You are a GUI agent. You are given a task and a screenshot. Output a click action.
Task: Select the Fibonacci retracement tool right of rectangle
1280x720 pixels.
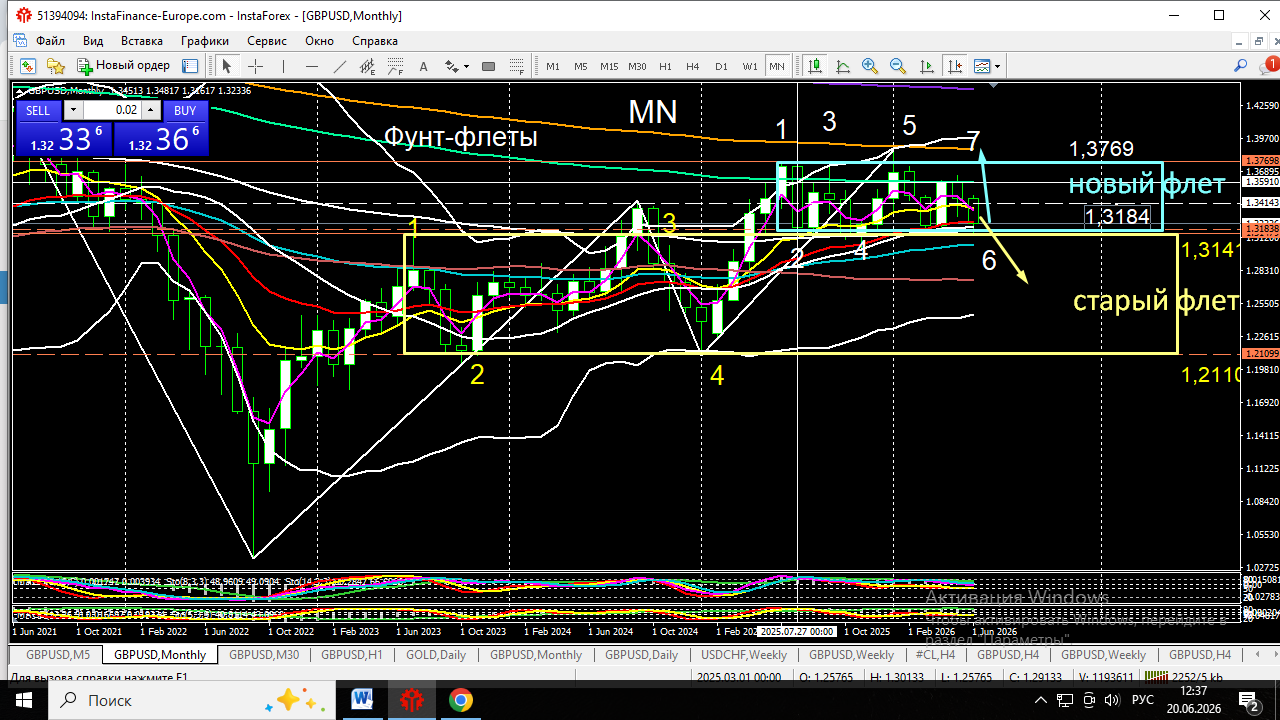517,66
